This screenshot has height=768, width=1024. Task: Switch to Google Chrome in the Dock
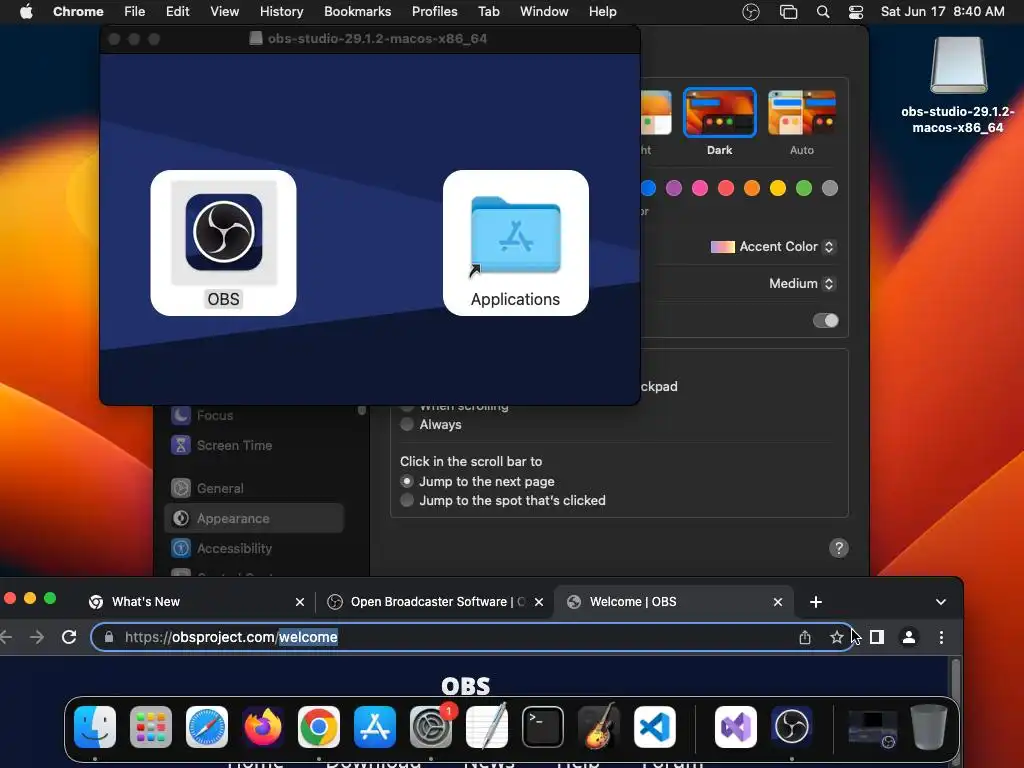point(319,727)
